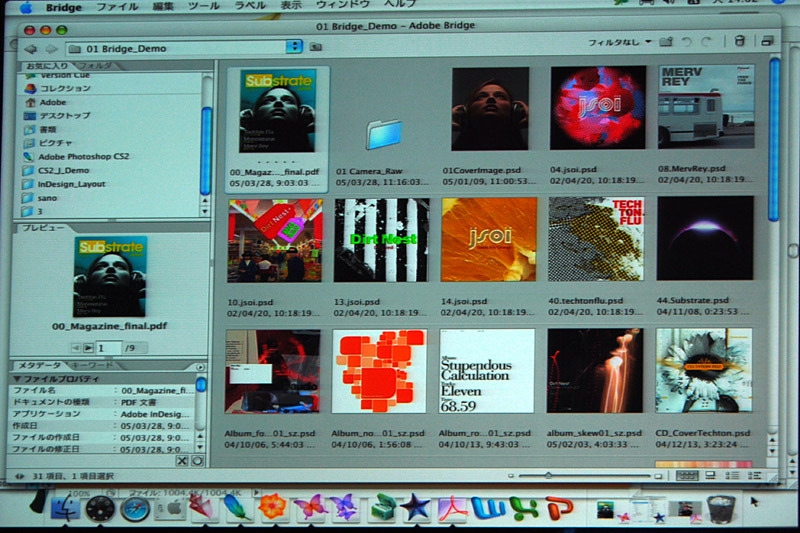Select versions and alternates view icon
Viewport: 800px width, 533px height.
(755, 475)
